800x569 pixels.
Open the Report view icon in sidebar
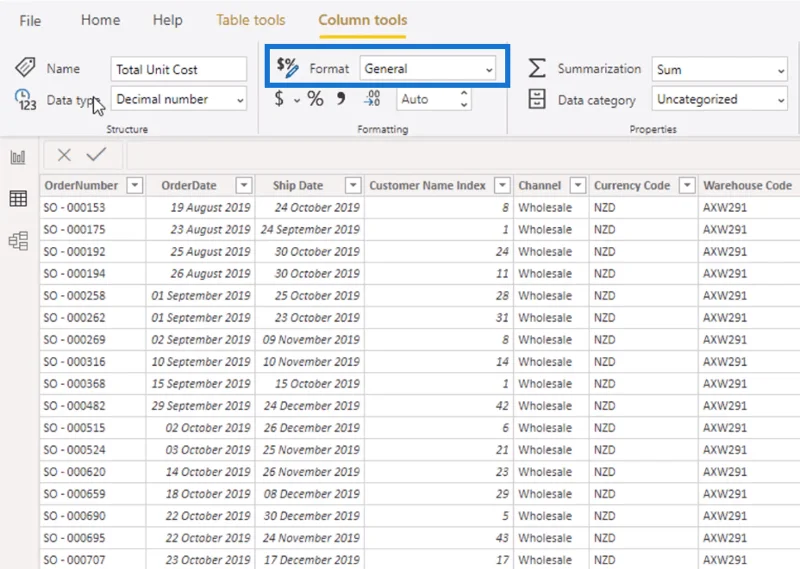(18, 157)
